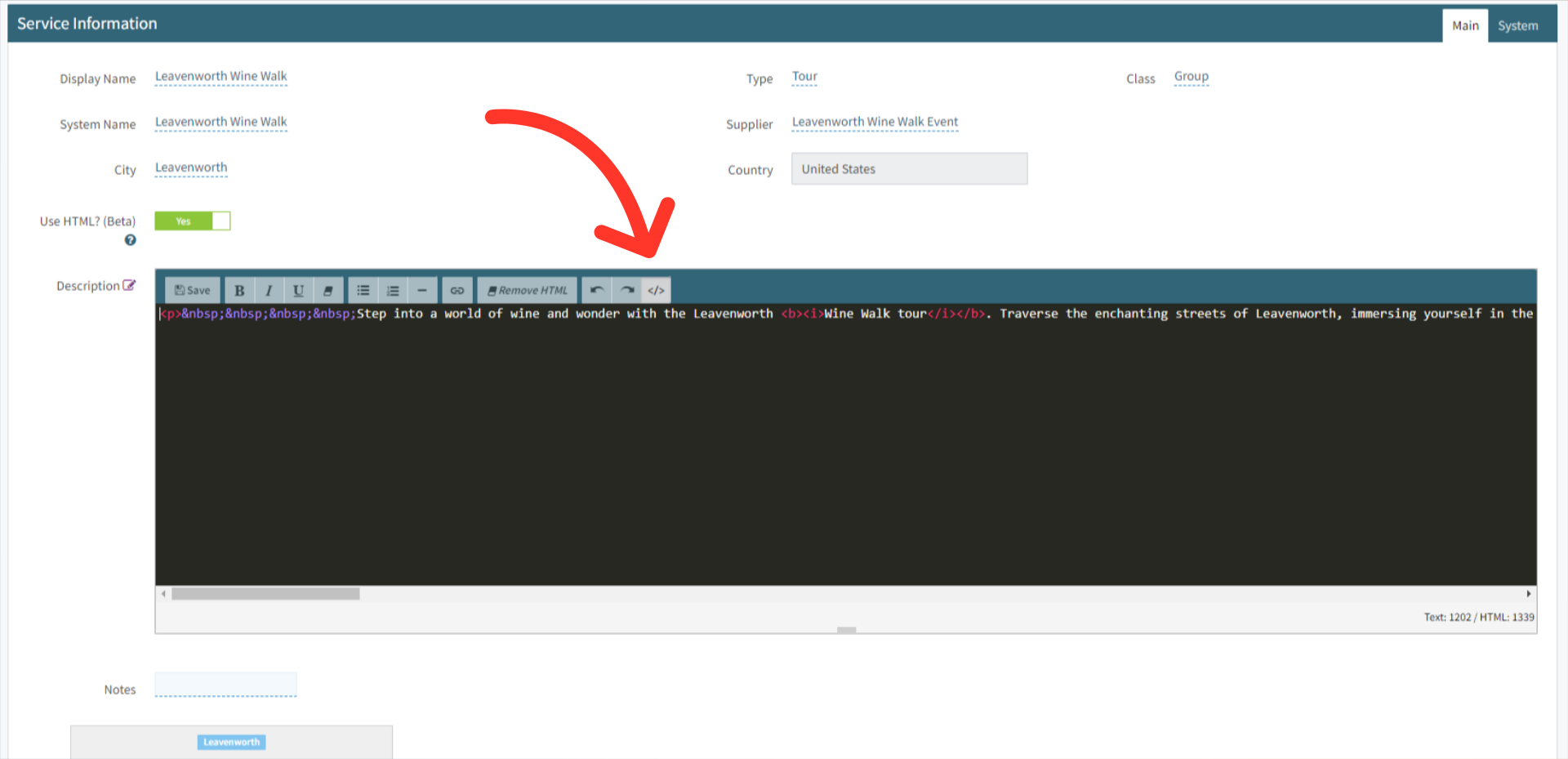Open the System tab
This screenshot has width=1568, height=759.
click(x=1517, y=25)
